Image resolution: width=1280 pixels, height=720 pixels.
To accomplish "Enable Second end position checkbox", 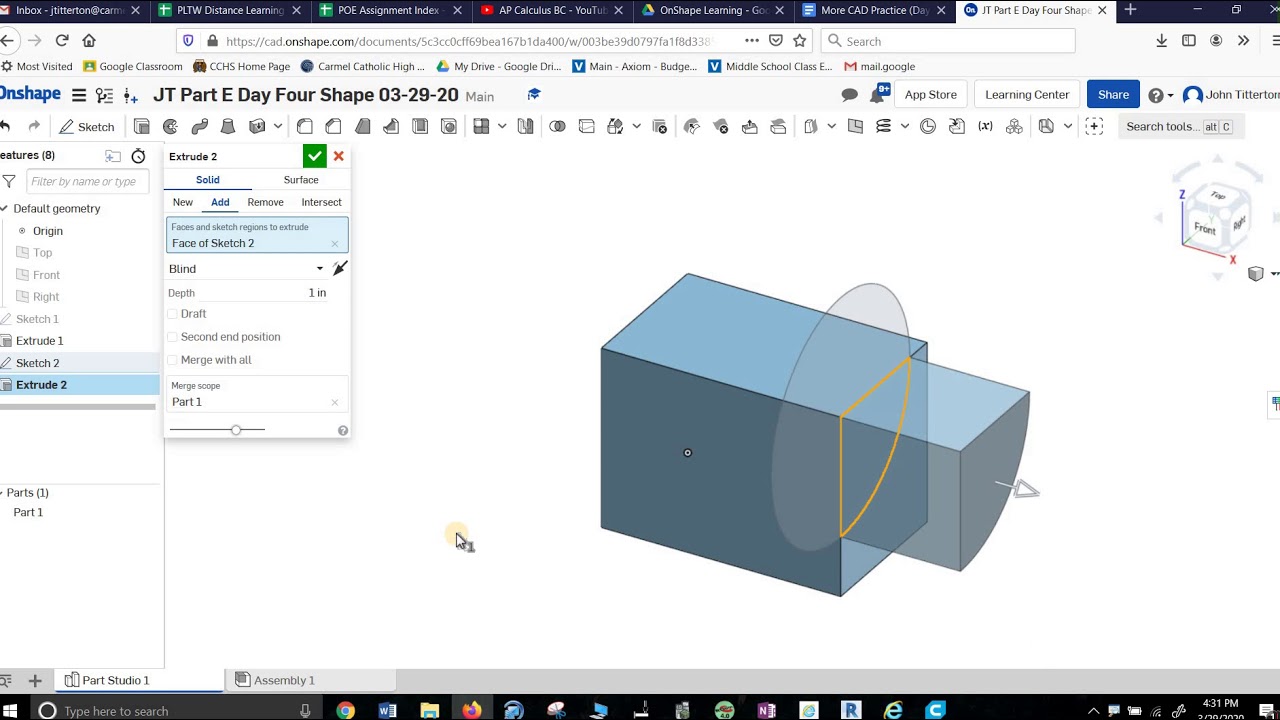I will pyautogui.click(x=173, y=337).
